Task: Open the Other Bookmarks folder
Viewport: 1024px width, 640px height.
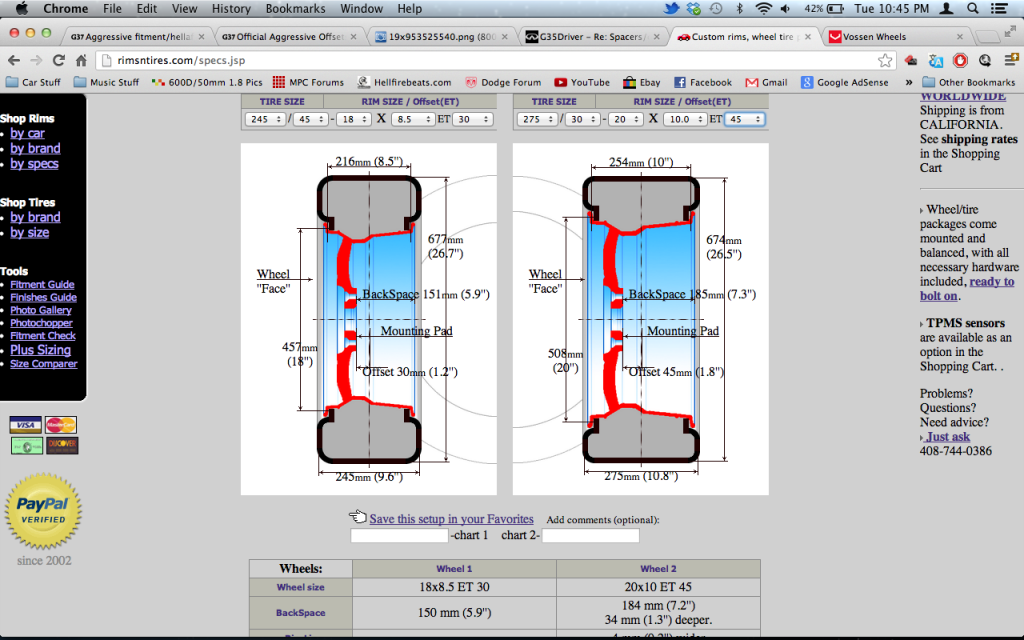Action: (969, 82)
